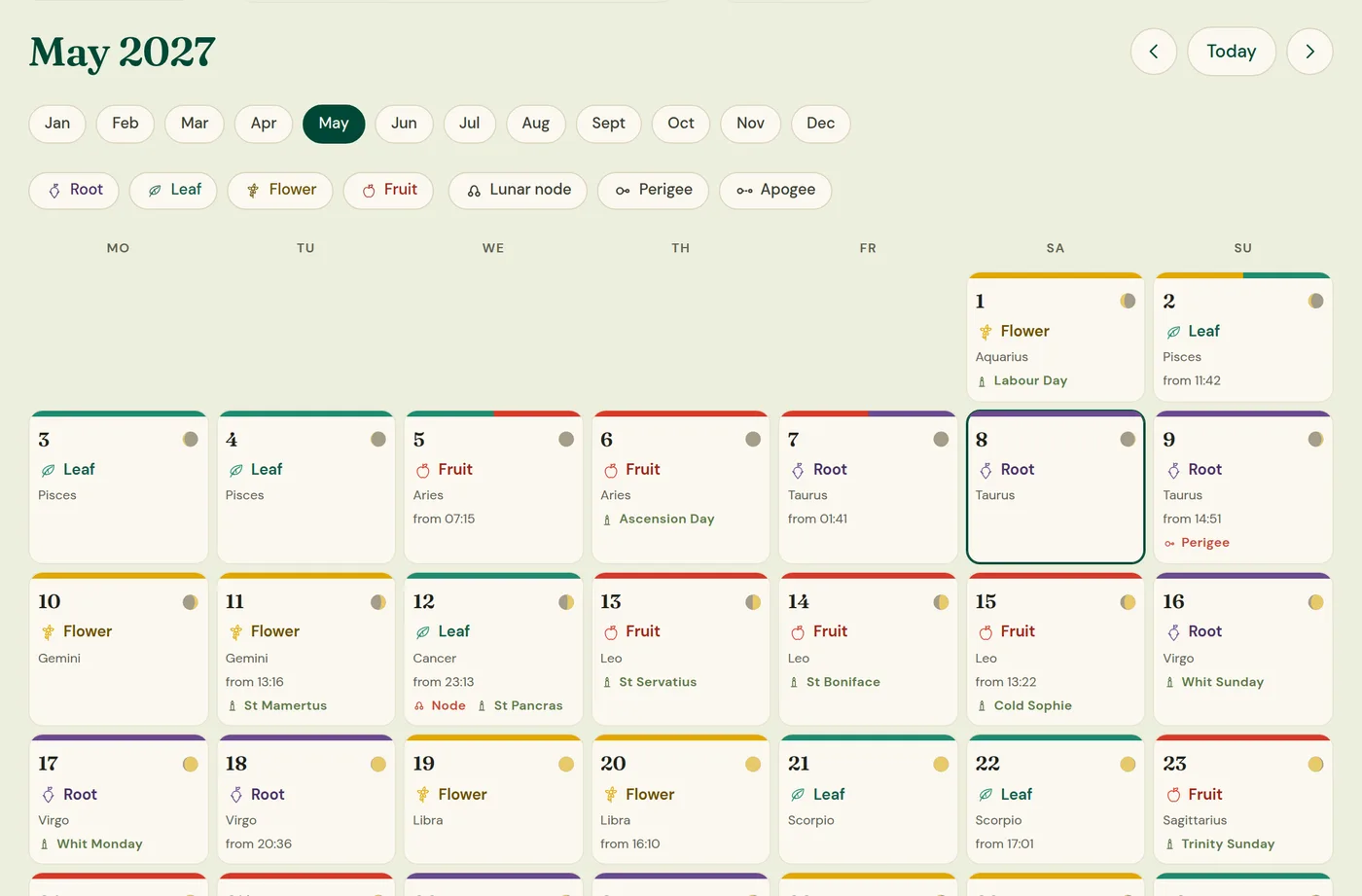
Task: Click the flower icon on May 1
Action: point(985,333)
